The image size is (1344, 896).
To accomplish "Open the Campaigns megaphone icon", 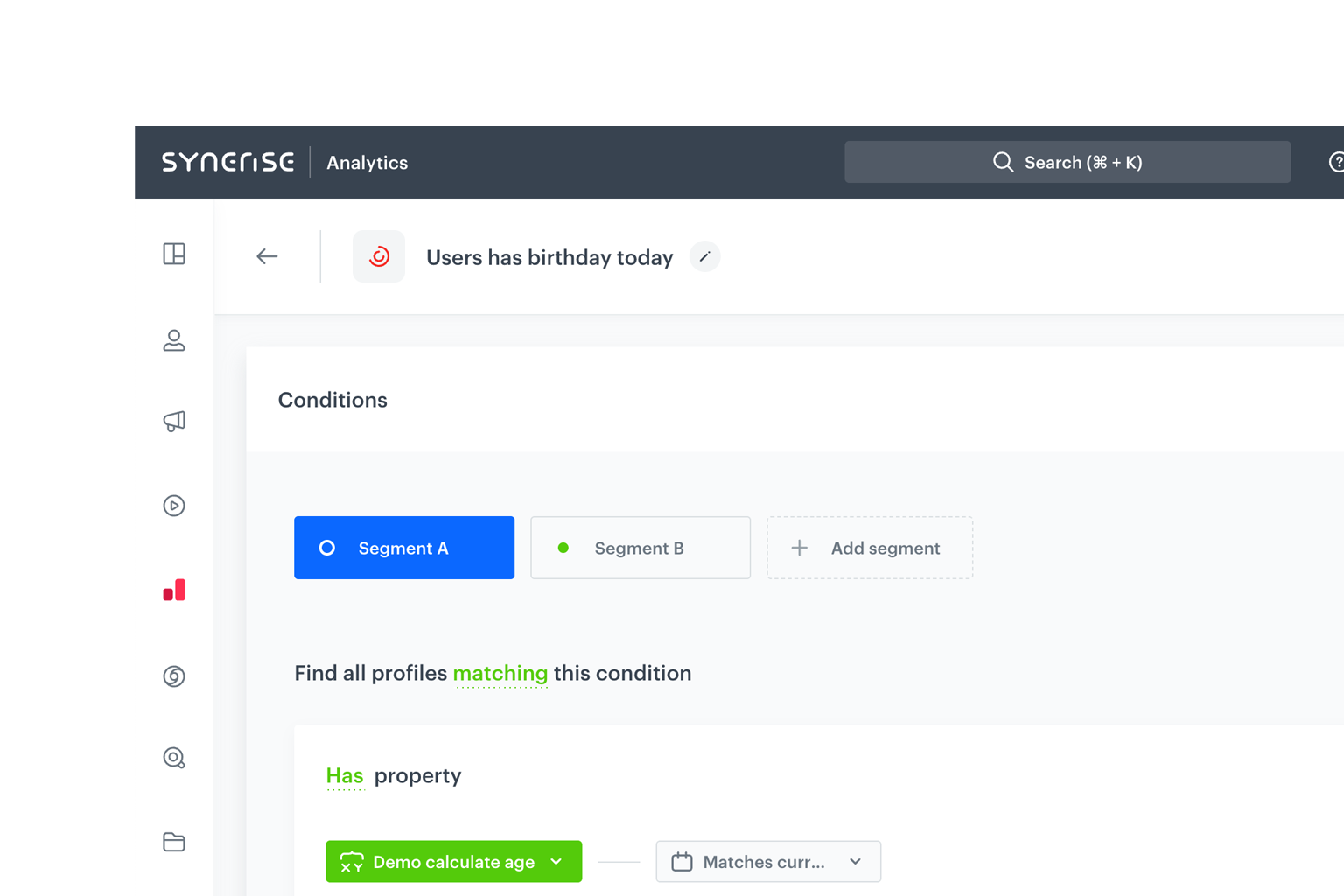I will click(x=174, y=421).
